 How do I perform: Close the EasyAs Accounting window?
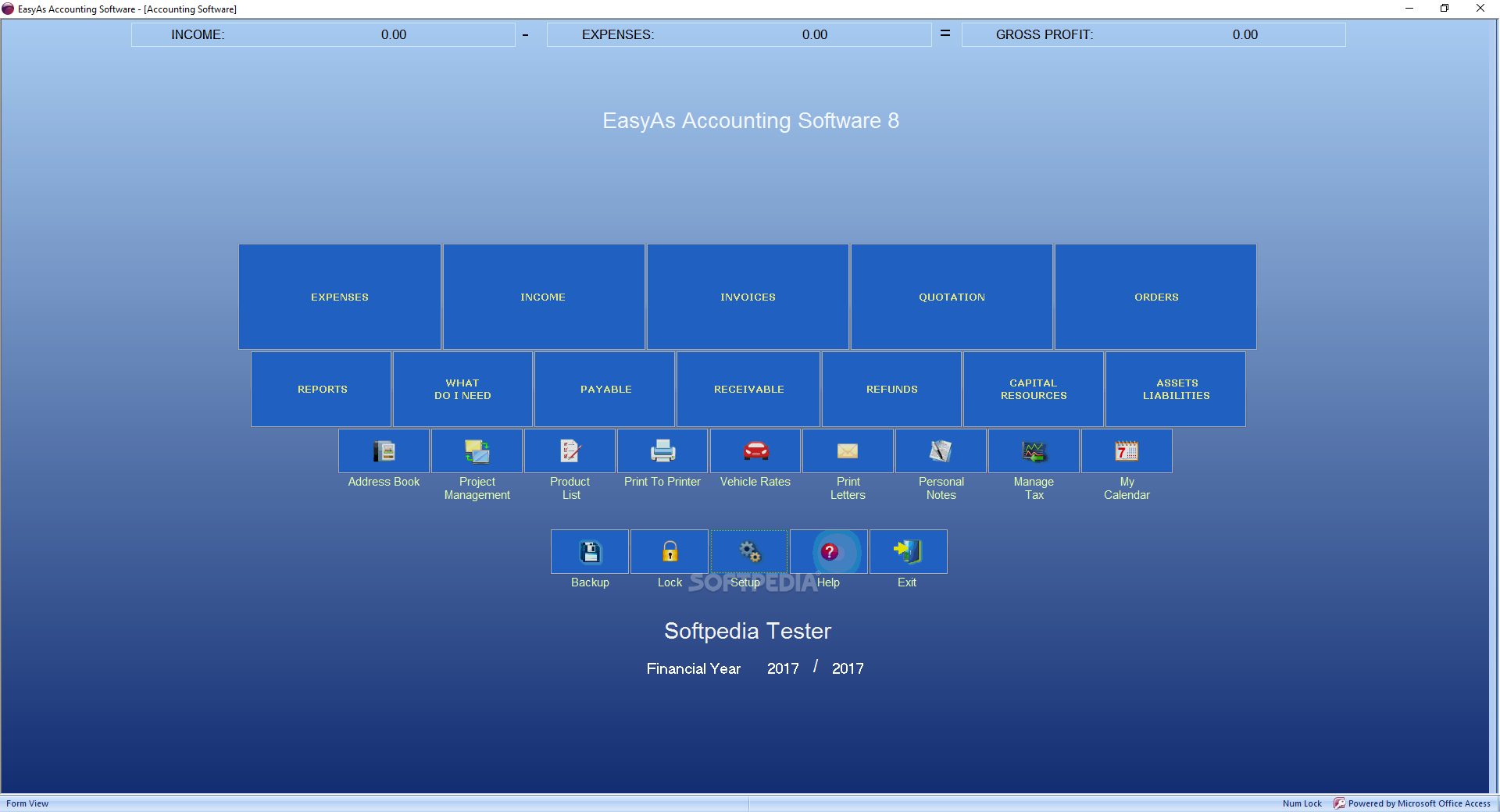[x=1480, y=9]
